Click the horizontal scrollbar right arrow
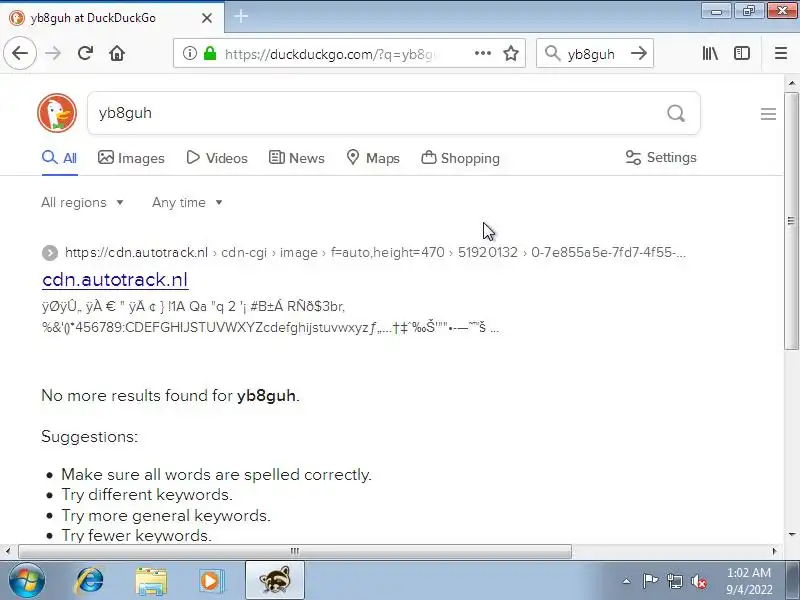The height and width of the screenshot is (600, 800). (x=774, y=551)
